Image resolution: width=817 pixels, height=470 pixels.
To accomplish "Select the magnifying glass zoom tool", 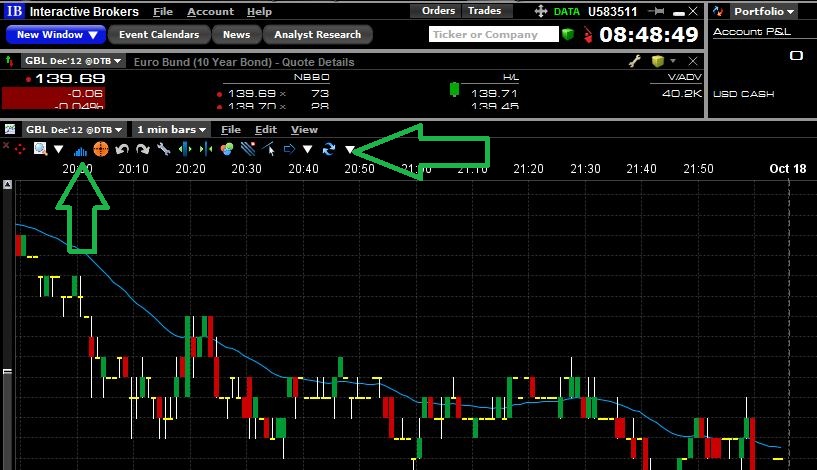I will [x=40, y=149].
